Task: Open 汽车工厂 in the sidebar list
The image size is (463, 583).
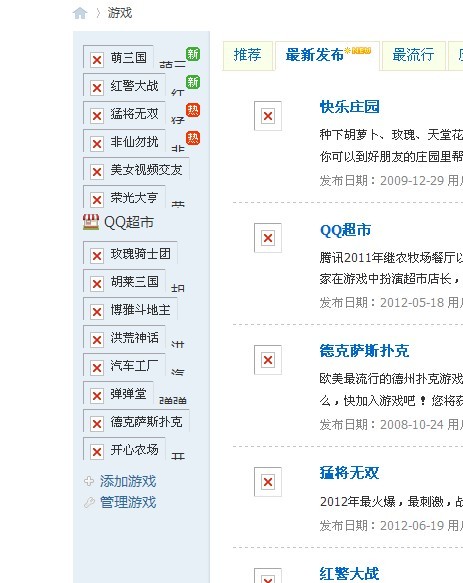Action: click(134, 366)
